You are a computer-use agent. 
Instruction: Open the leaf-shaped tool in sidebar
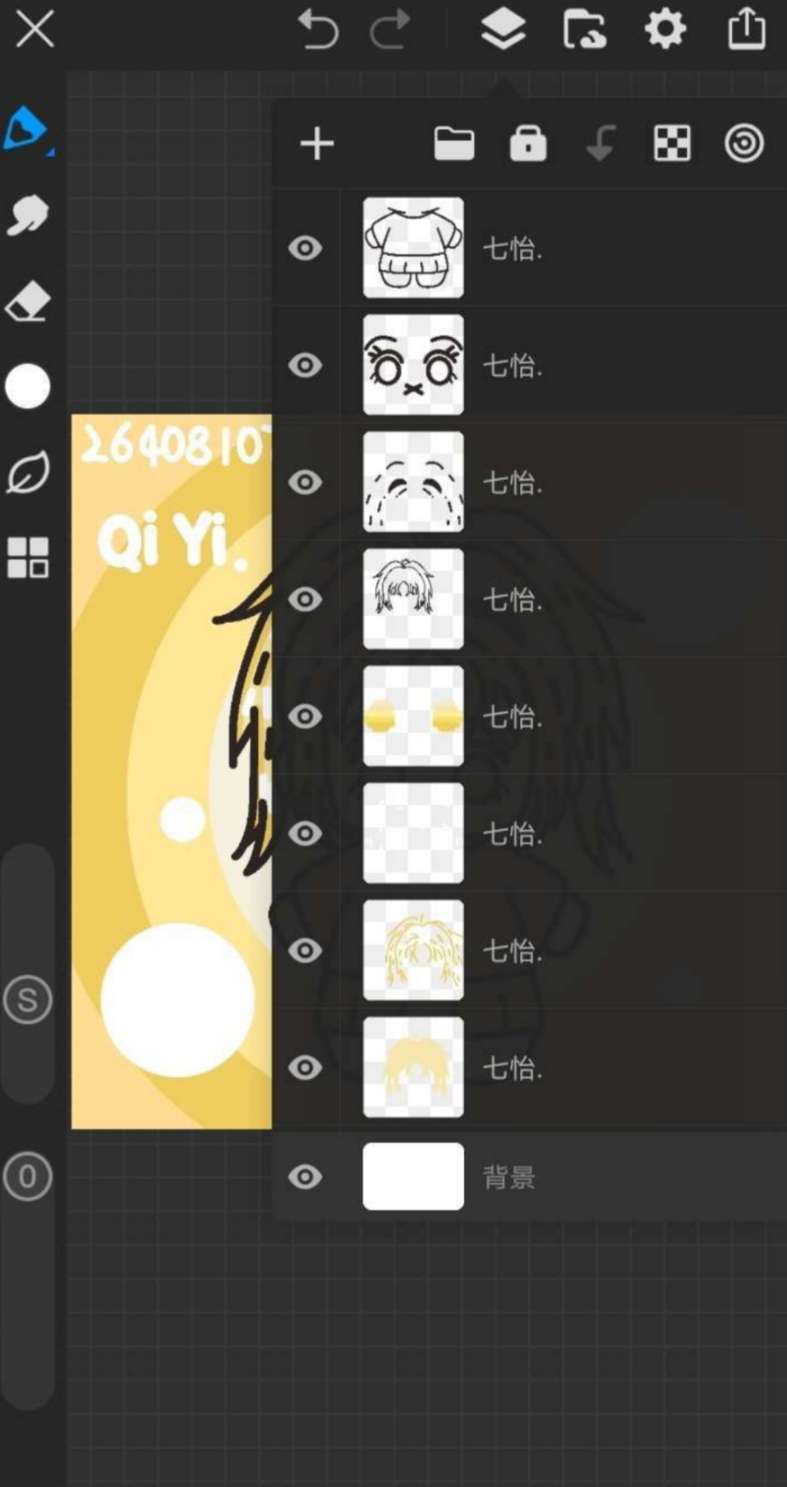pyautogui.click(x=27, y=472)
